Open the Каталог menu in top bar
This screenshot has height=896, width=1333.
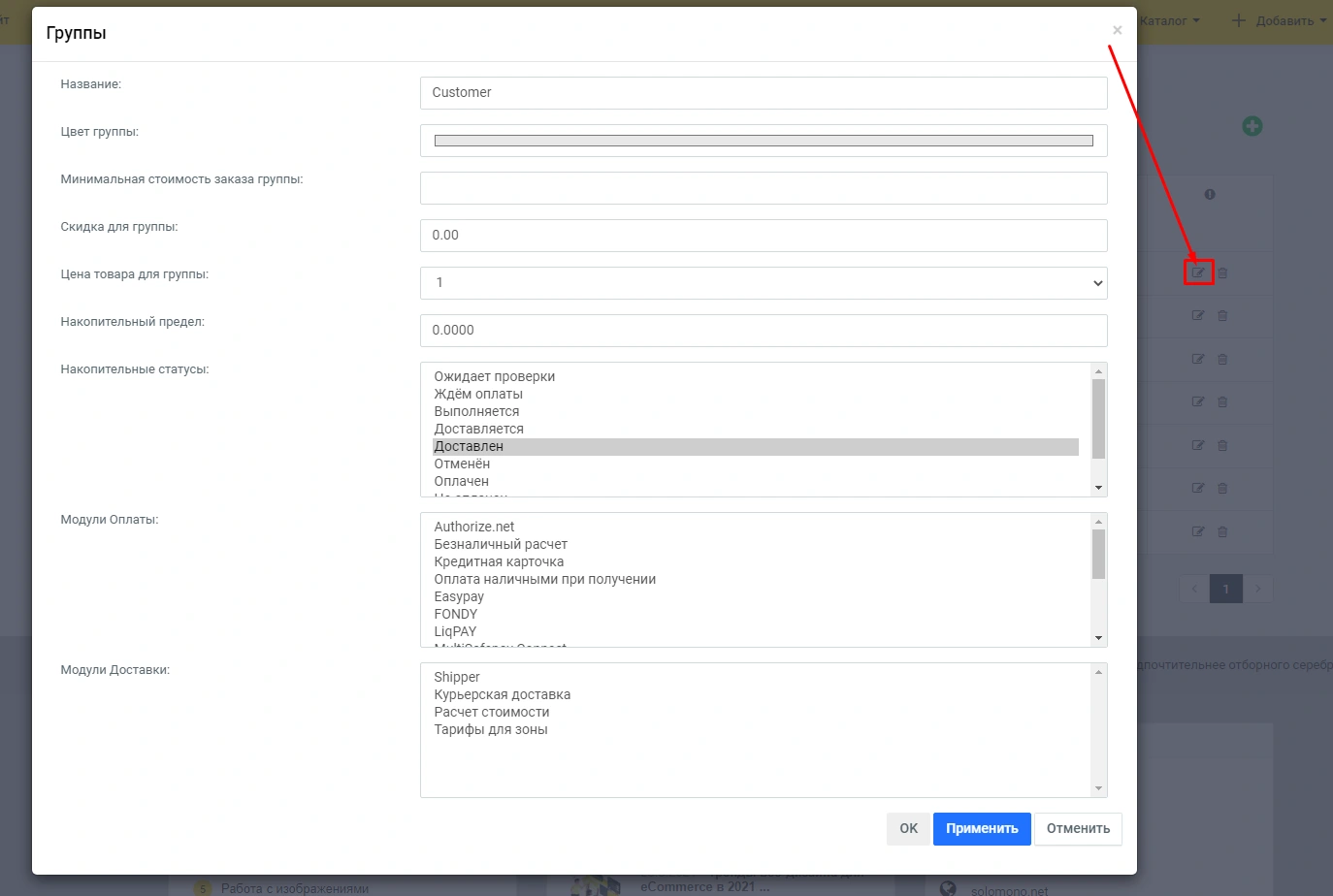(1169, 20)
